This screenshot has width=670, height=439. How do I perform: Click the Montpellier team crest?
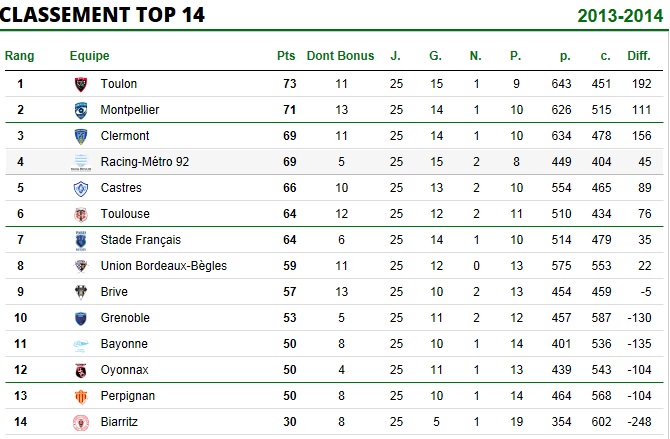point(81,110)
